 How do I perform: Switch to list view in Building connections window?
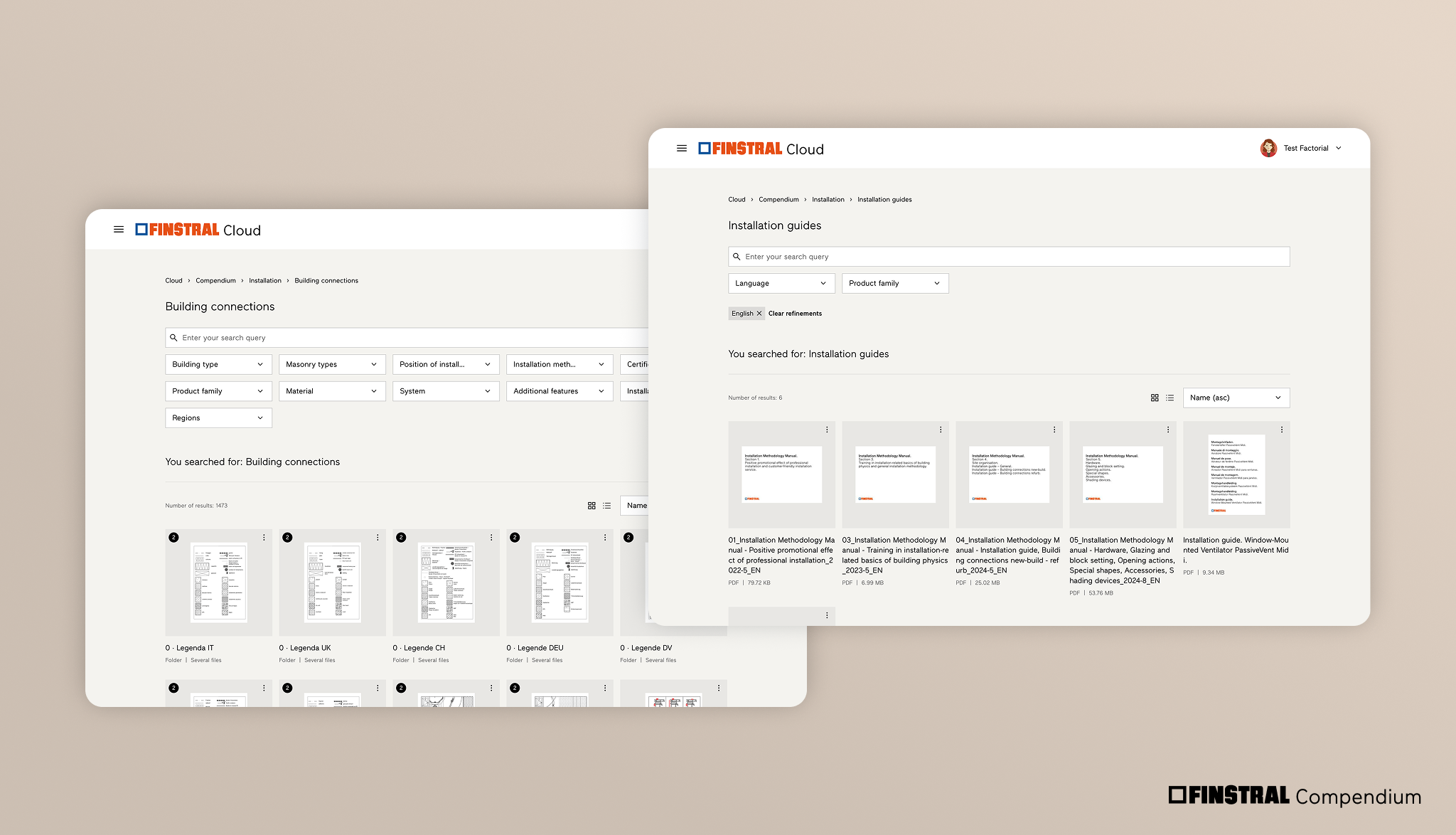[x=607, y=506]
